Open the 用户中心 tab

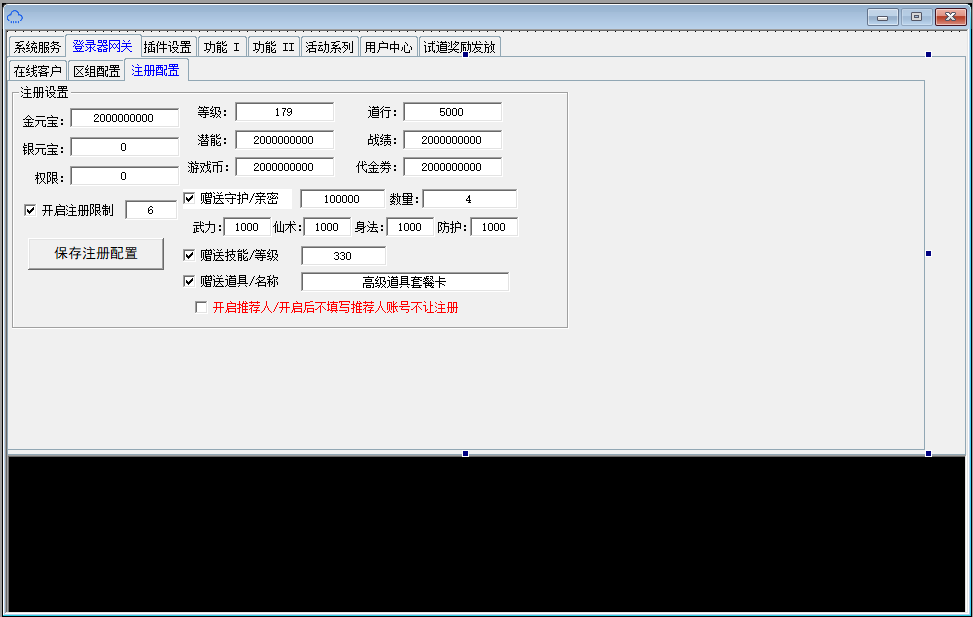tap(388, 47)
